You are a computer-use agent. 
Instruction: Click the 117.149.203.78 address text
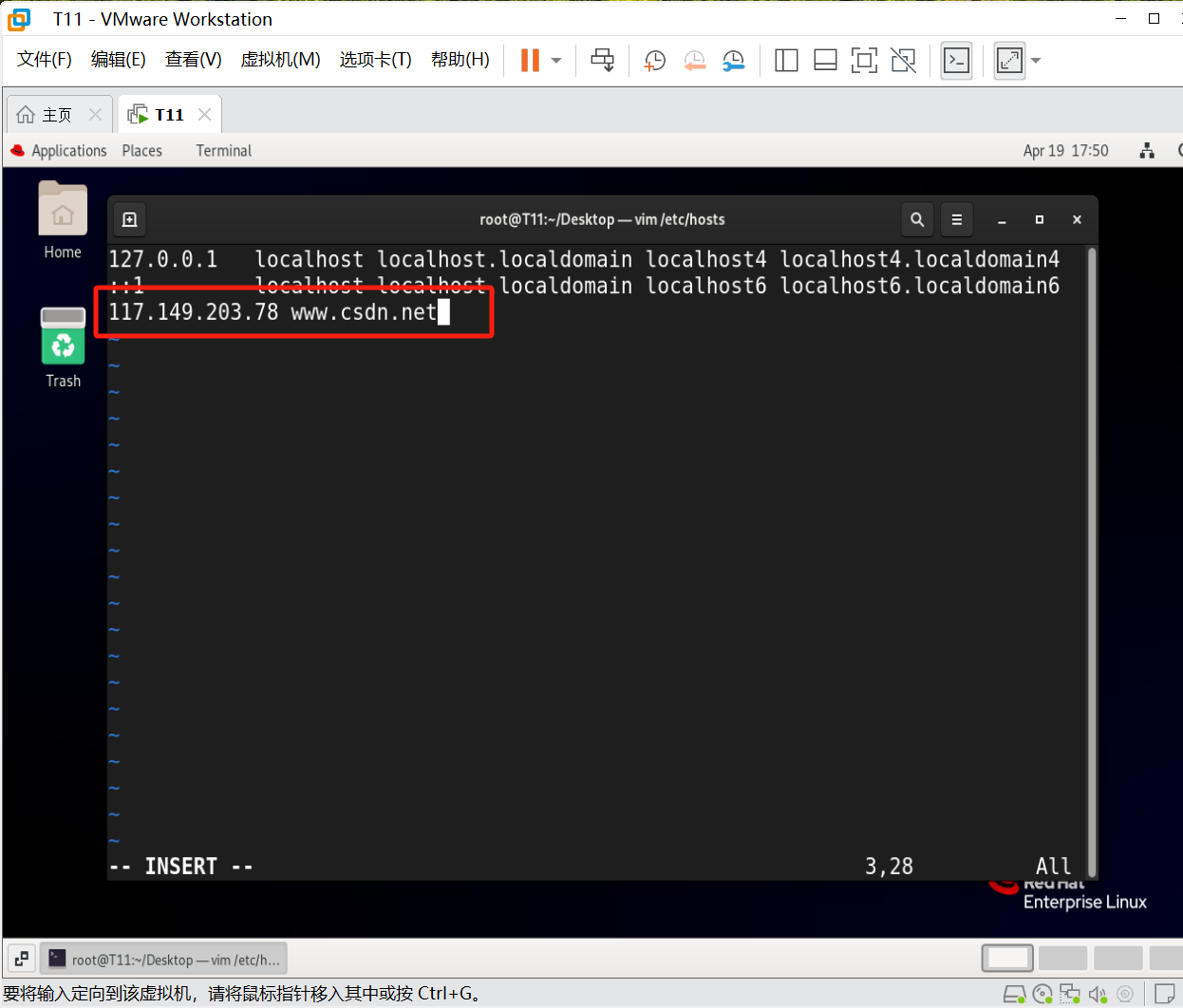[x=194, y=312]
